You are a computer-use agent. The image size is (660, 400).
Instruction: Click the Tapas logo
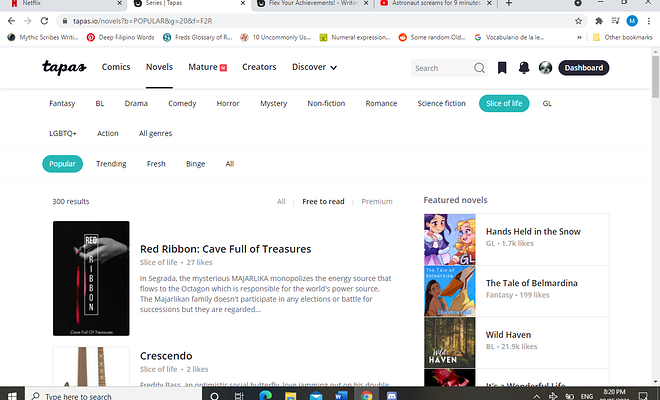coord(65,68)
